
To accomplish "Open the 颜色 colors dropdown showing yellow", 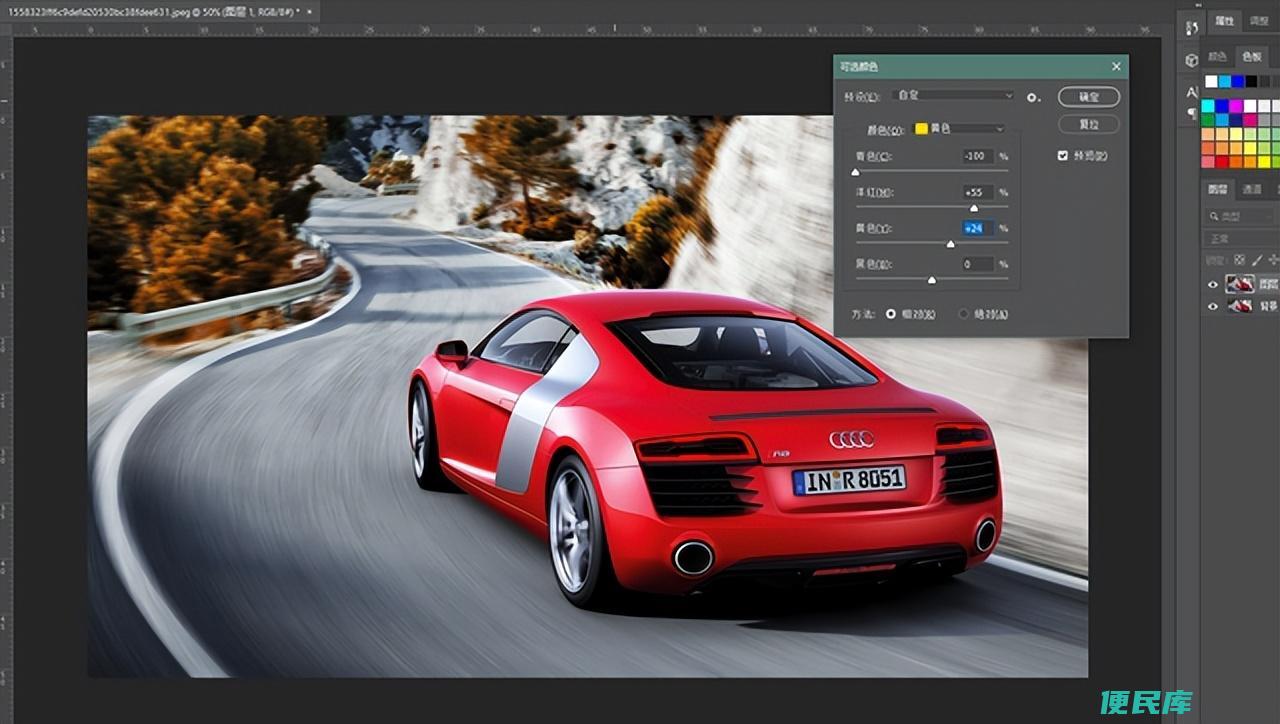I will pyautogui.click(x=960, y=129).
